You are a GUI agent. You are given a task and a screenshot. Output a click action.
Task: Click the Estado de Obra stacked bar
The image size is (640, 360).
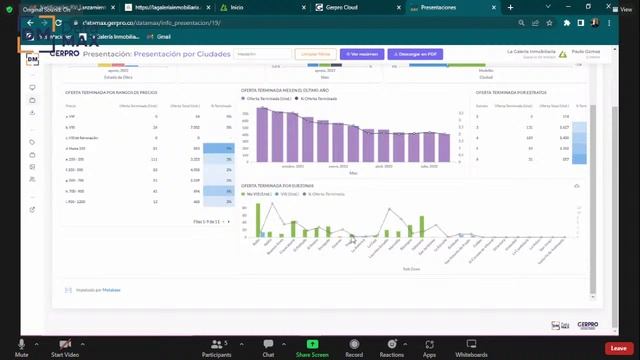118,65
